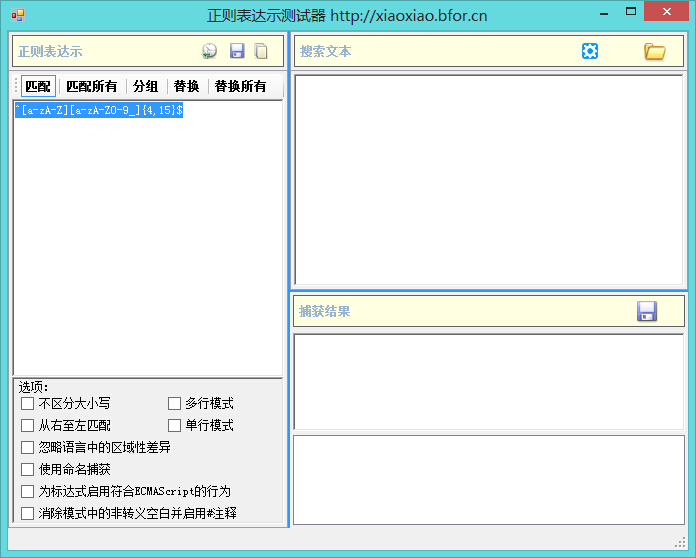The image size is (696, 558).
Task: Check the 使用命名捕获 option
Action: click(27, 470)
